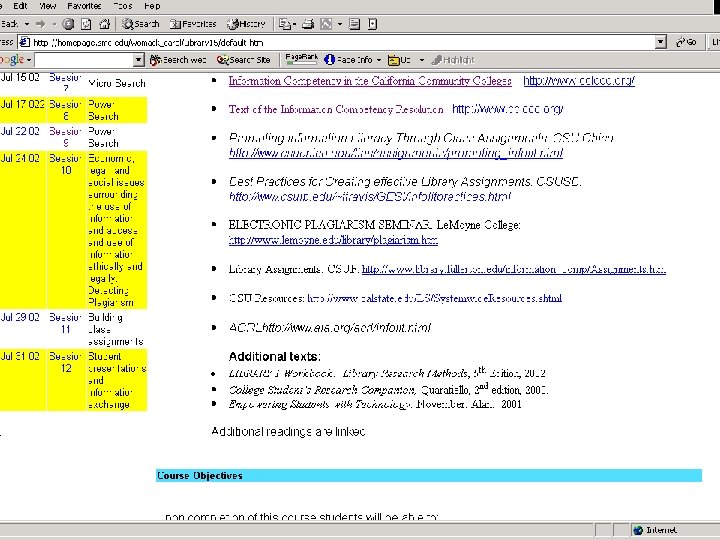720x540 pixels.
Task: Click the Page Info icon
Action: point(329,60)
